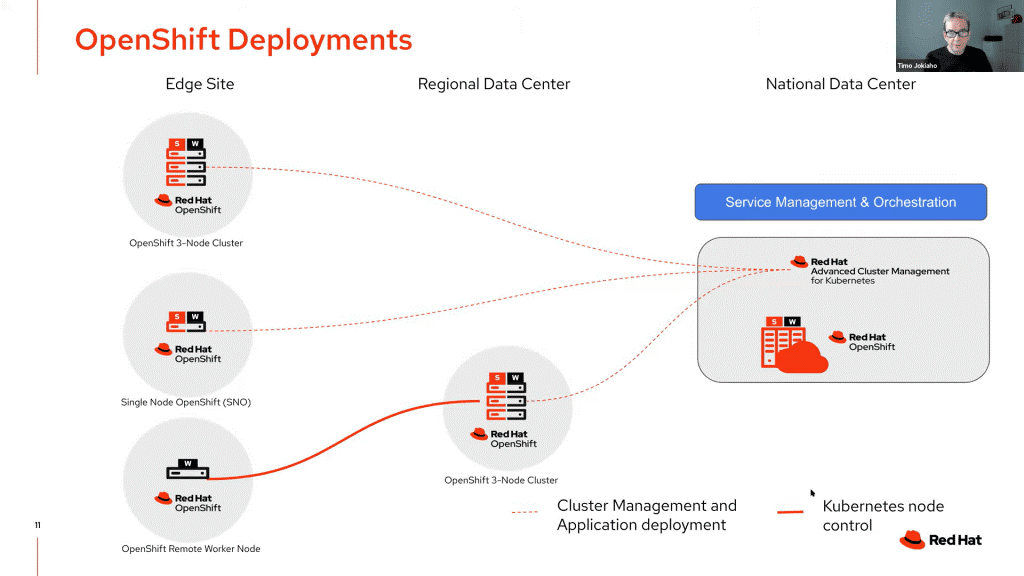Click the Remote Worker Node black server icon
Viewport: 1024px width, 576px height.
click(186, 468)
